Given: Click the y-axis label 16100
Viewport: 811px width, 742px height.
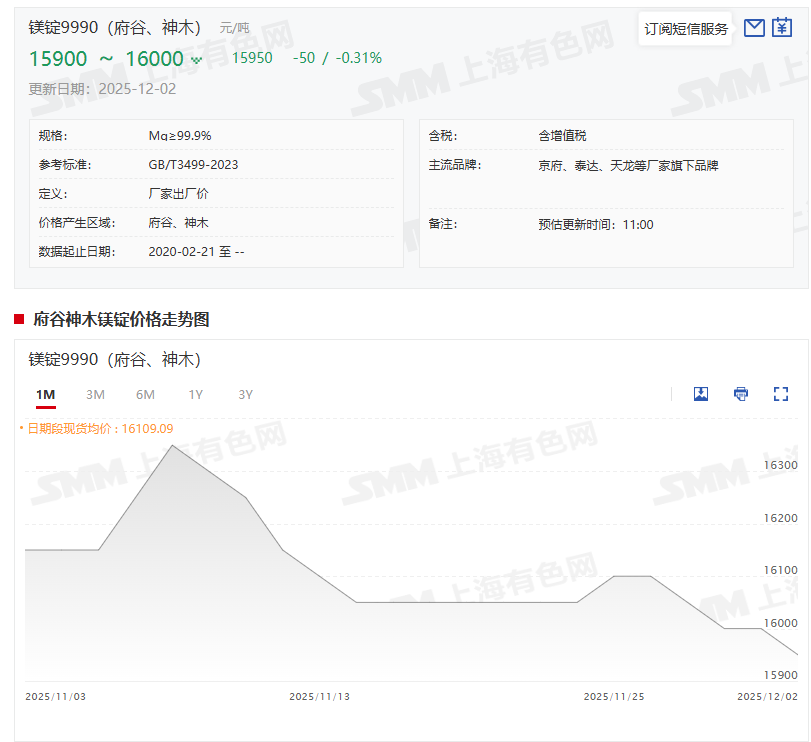Looking at the screenshot, I should pos(781,570).
